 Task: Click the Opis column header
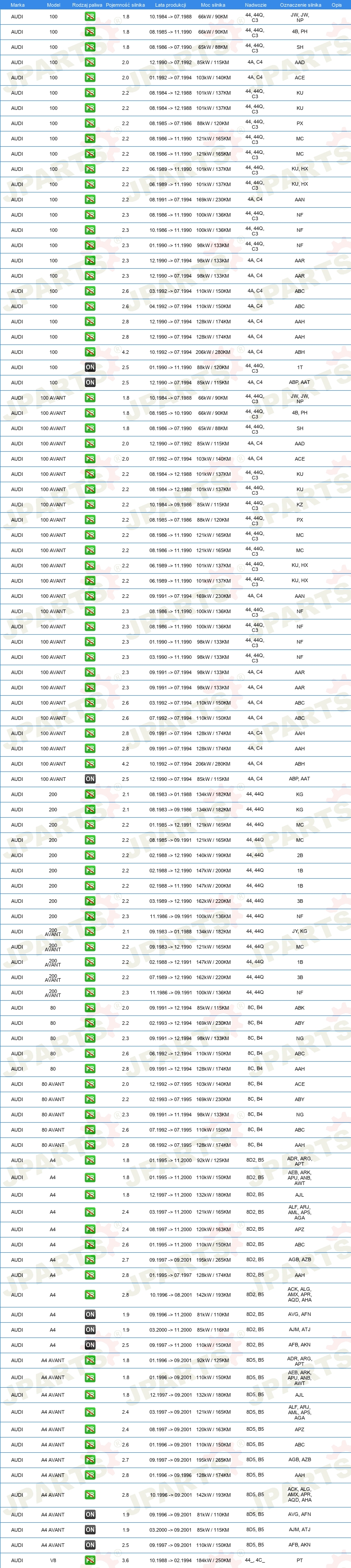click(x=336, y=5)
